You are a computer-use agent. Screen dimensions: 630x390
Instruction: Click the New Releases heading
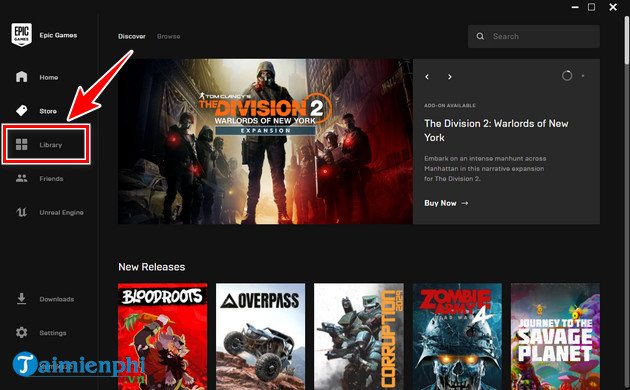[x=151, y=267]
